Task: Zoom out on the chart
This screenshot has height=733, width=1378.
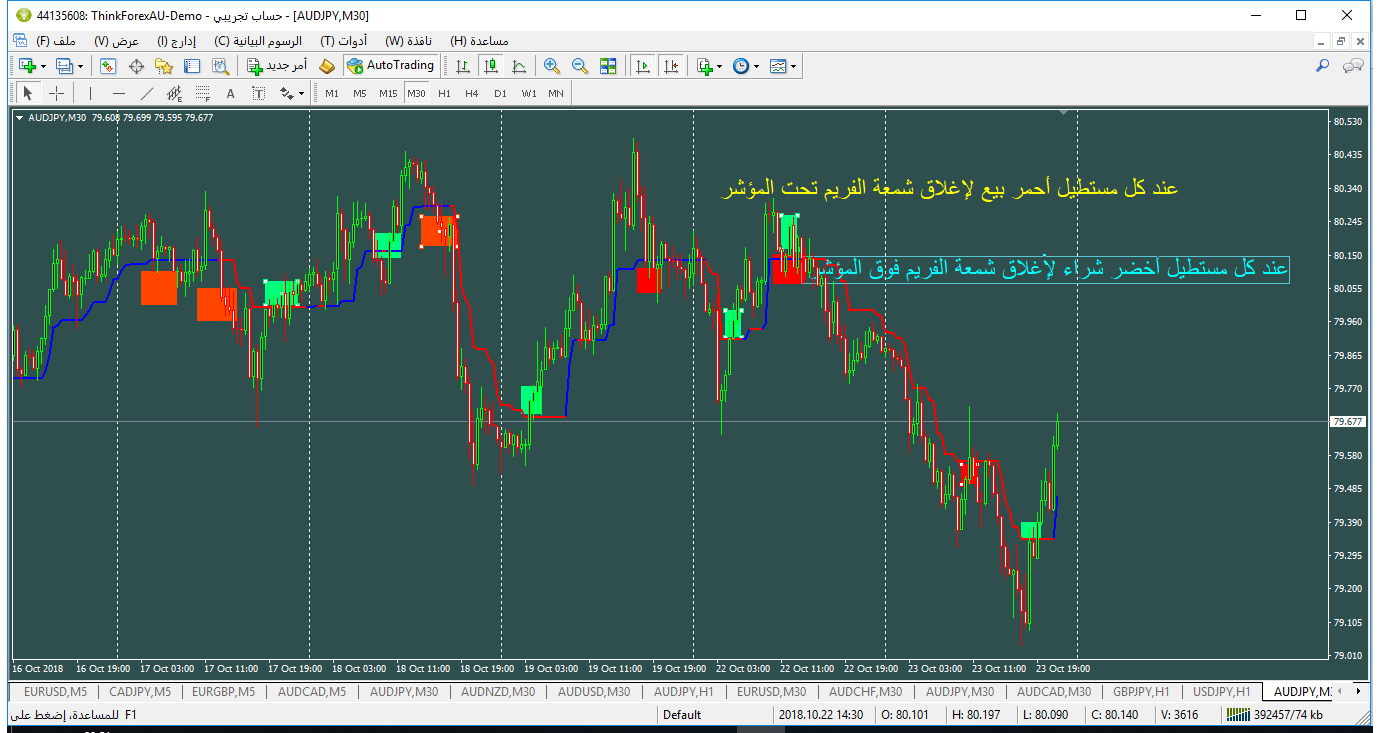Action: click(579, 66)
